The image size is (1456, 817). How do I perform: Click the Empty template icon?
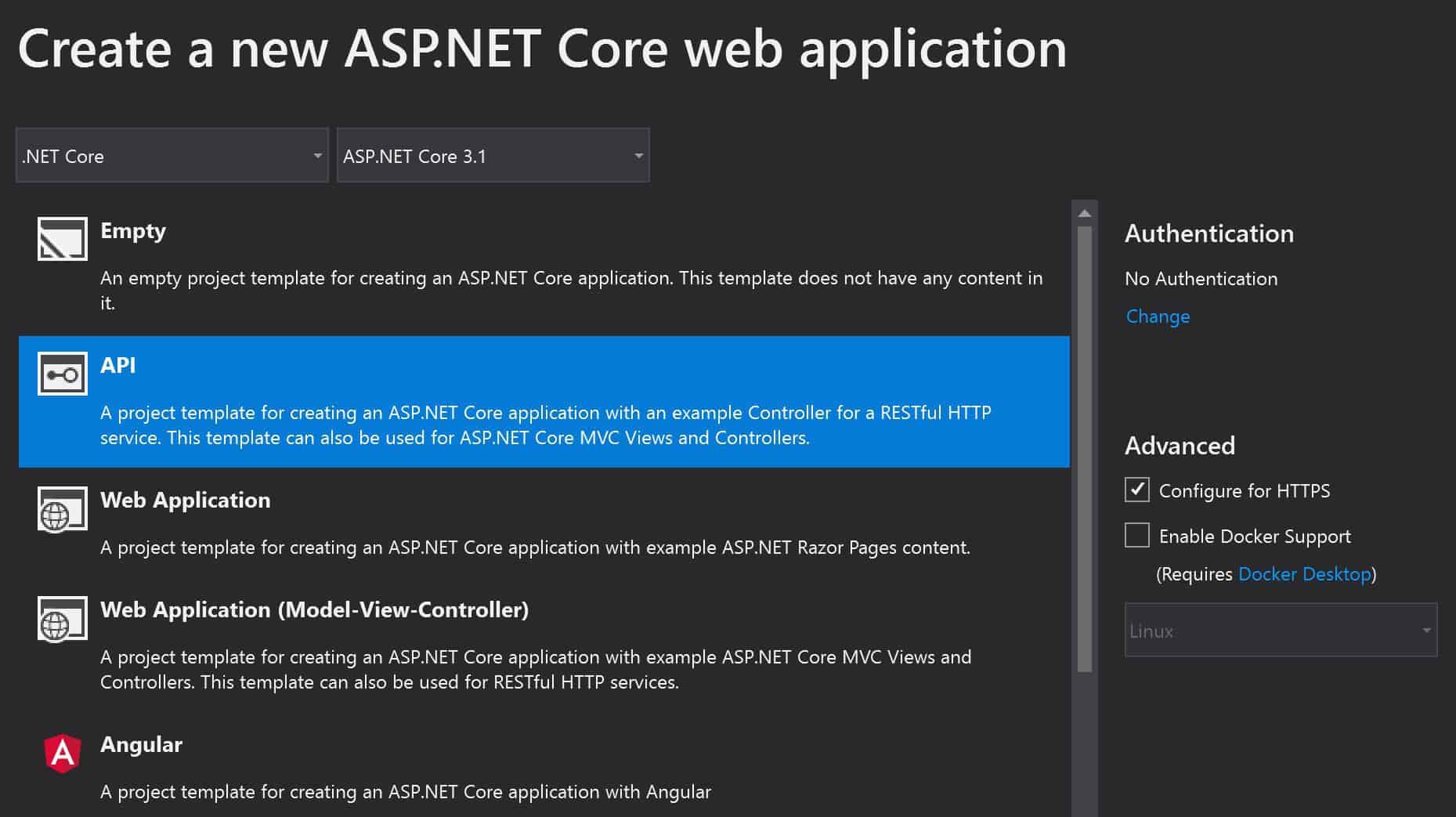point(63,239)
